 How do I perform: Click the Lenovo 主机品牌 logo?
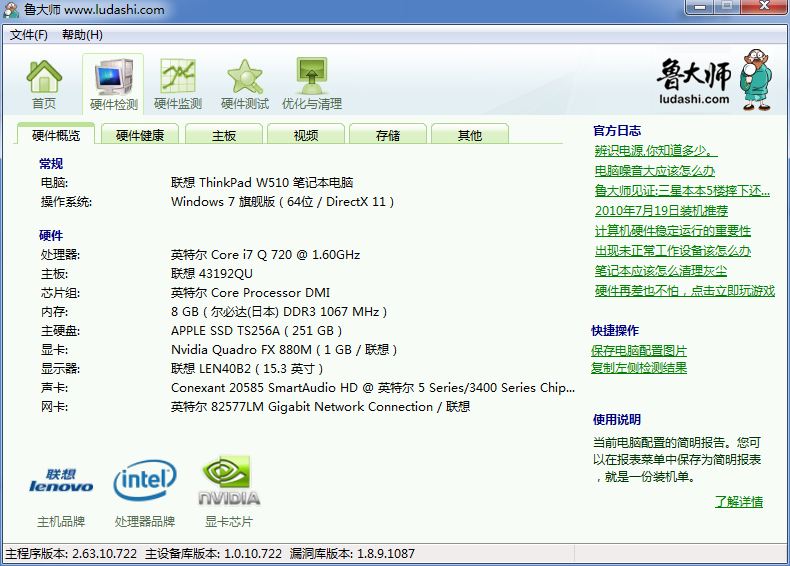pyautogui.click(x=61, y=481)
